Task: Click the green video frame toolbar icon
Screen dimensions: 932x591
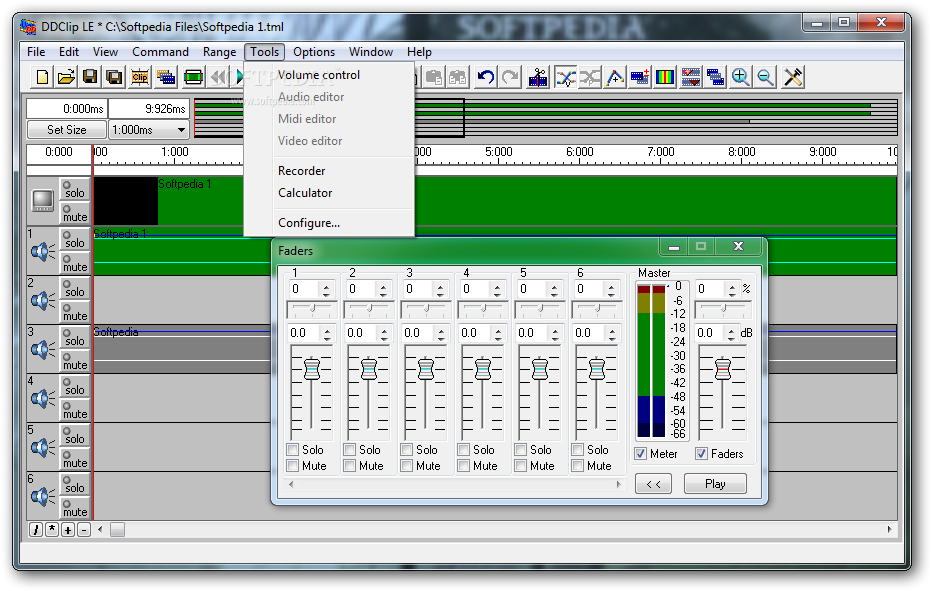Action: tap(193, 77)
